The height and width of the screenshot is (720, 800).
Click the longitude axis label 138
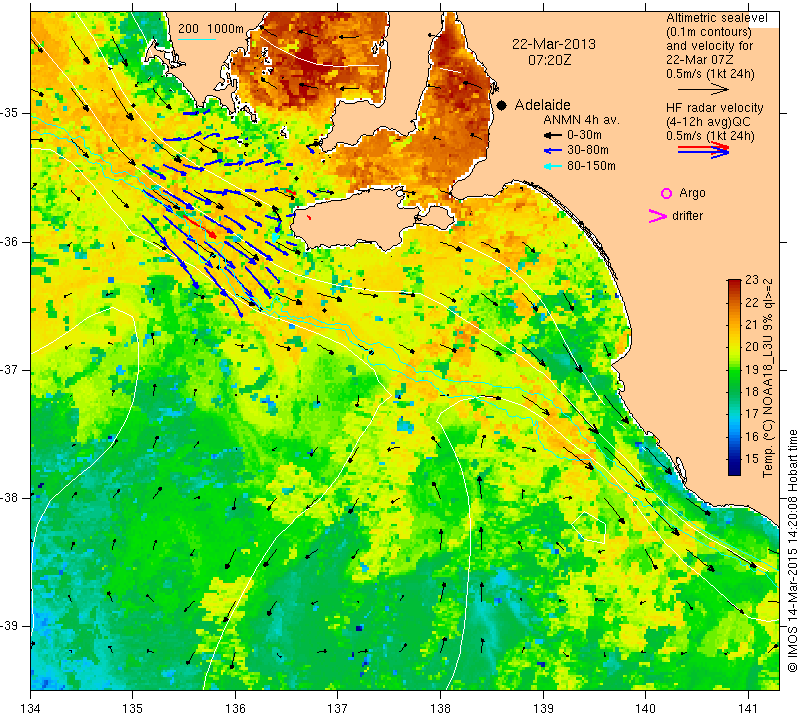(x=440, y=709)
